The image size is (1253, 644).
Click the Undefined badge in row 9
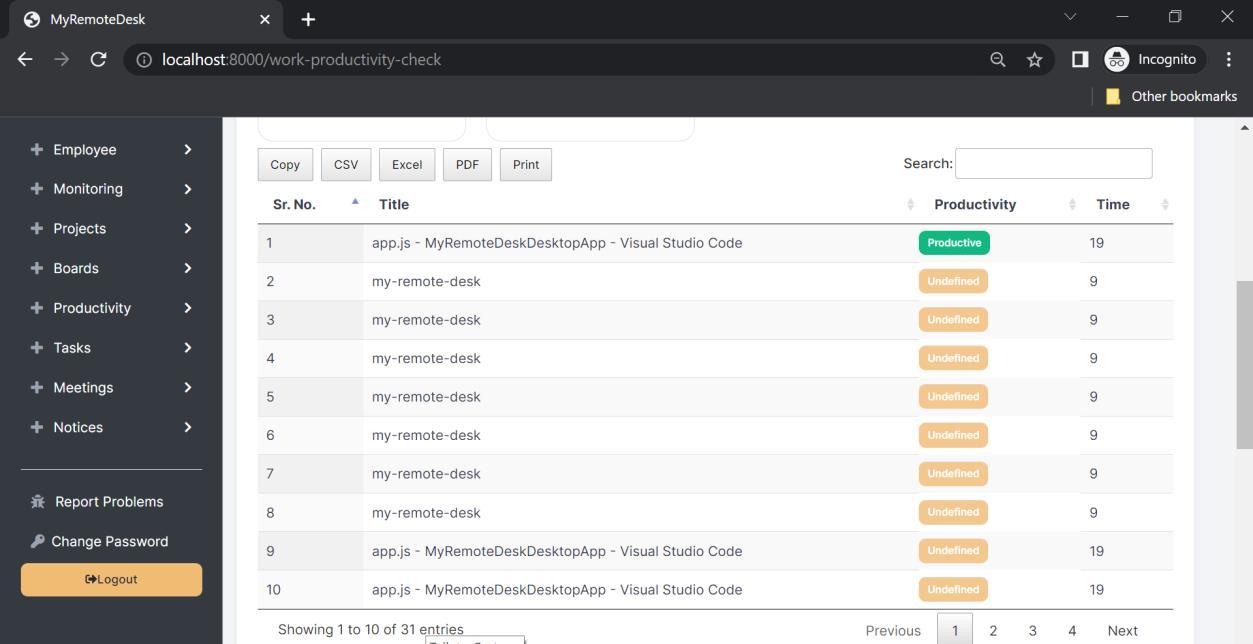[953, 551]
